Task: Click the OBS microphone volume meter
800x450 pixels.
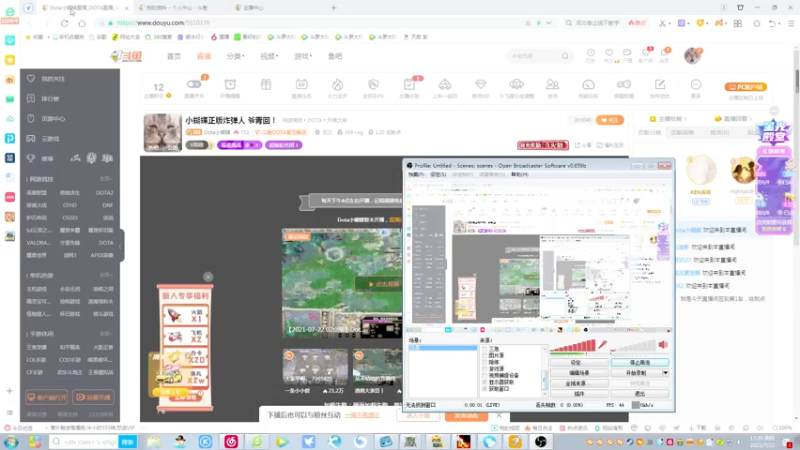Action: [573, 346]
